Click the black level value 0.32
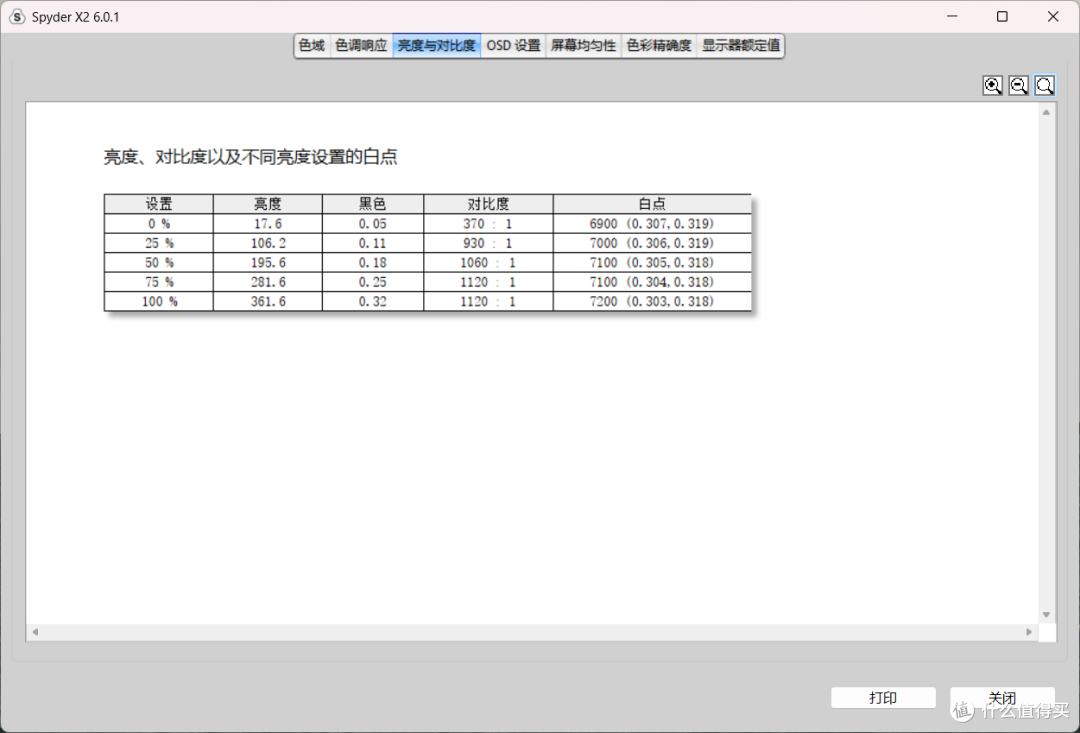This screenshot has height=733, width=1080. (373, 301)
